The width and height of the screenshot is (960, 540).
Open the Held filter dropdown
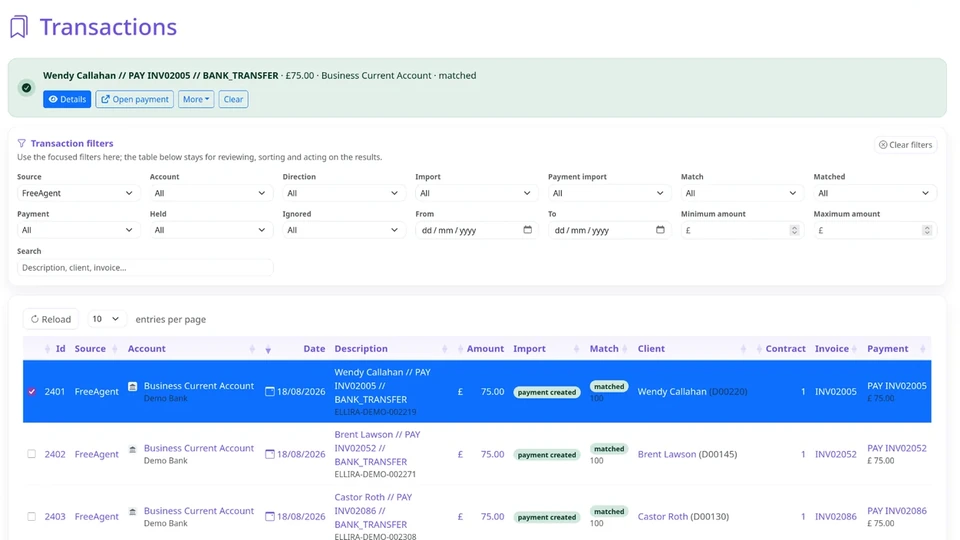point(210,230)
